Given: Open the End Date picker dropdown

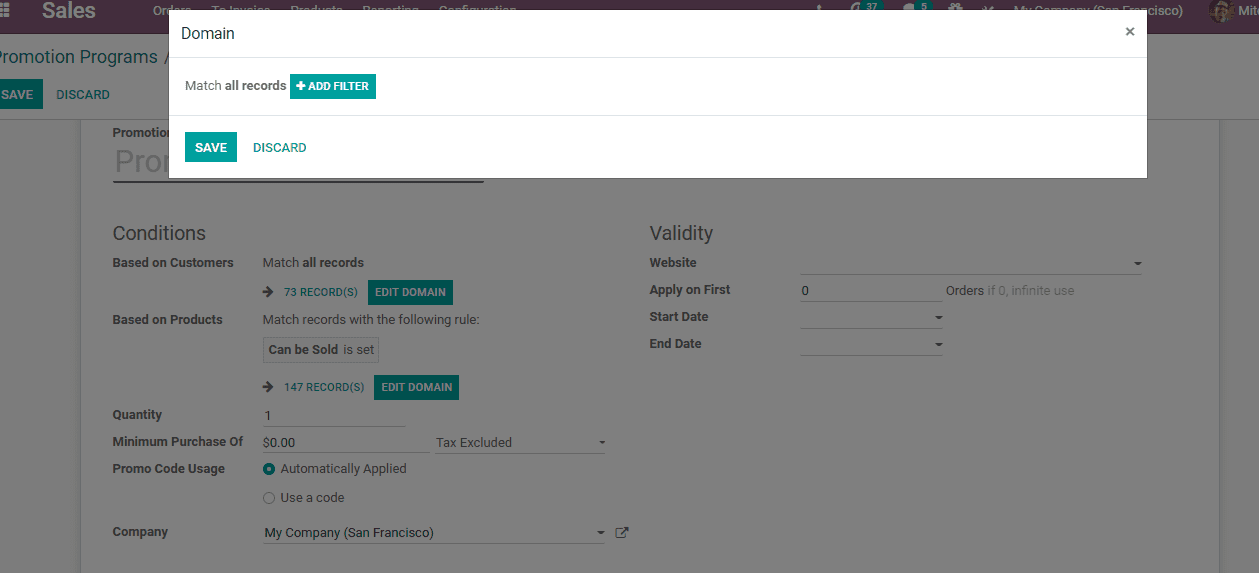Looking at the screenshot, I should pos(872,344).
